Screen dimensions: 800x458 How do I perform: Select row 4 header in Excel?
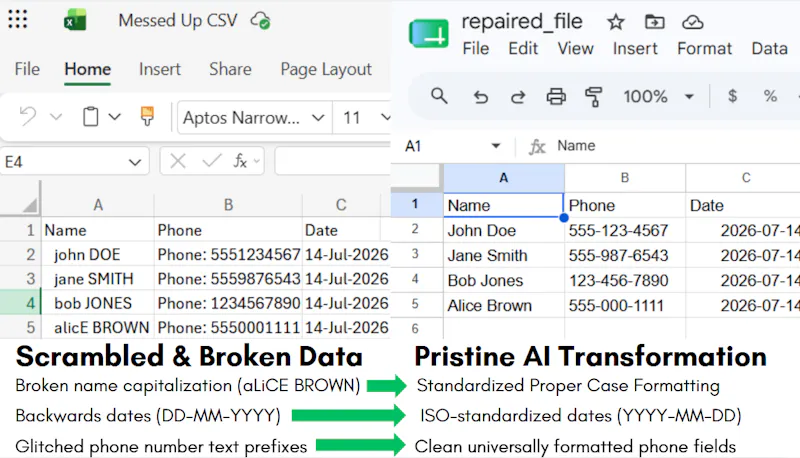(x=20, y=303)
